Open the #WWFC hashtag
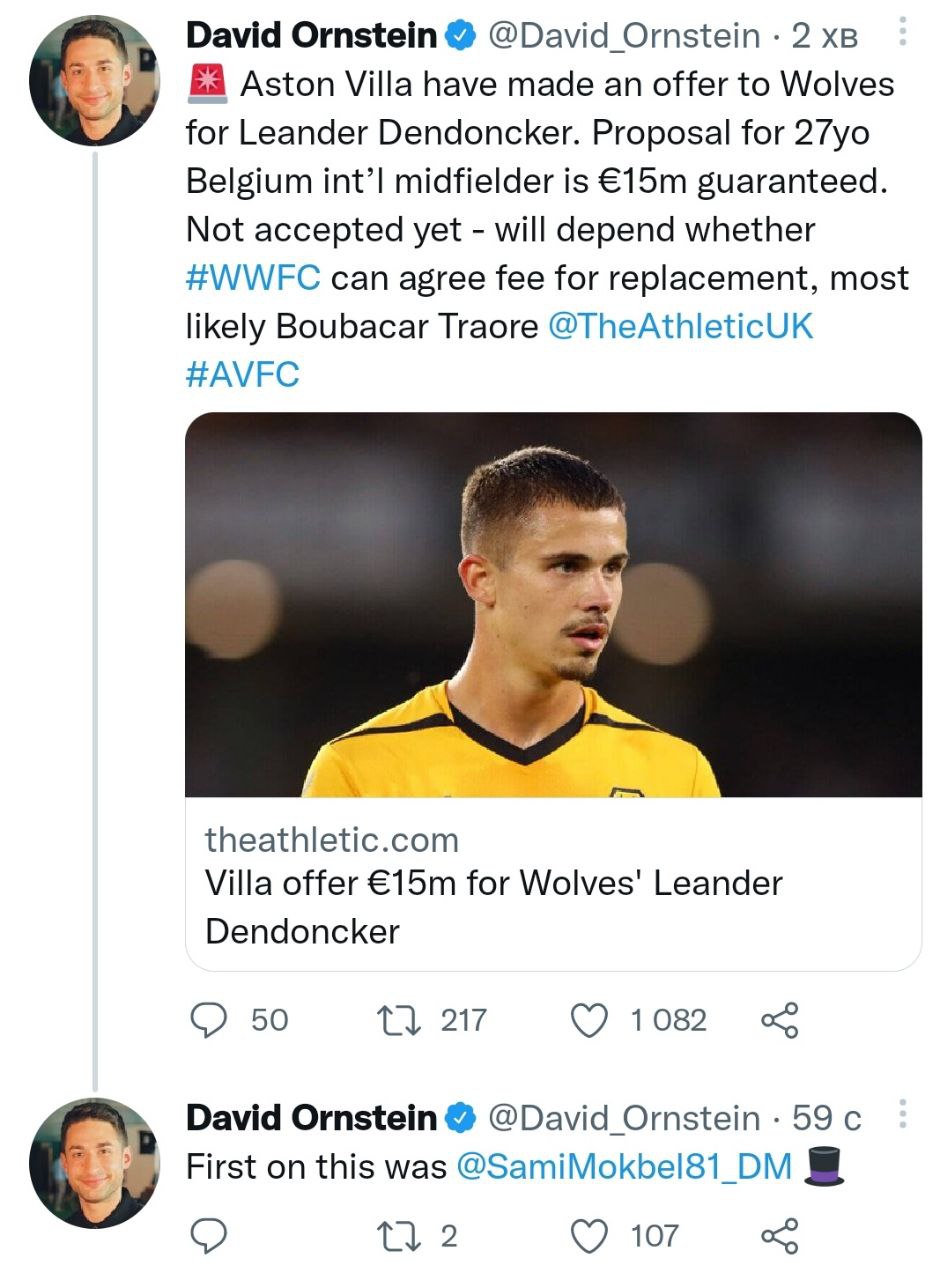The height and width of the screenshot is (1280, 951). click(253, 277)
